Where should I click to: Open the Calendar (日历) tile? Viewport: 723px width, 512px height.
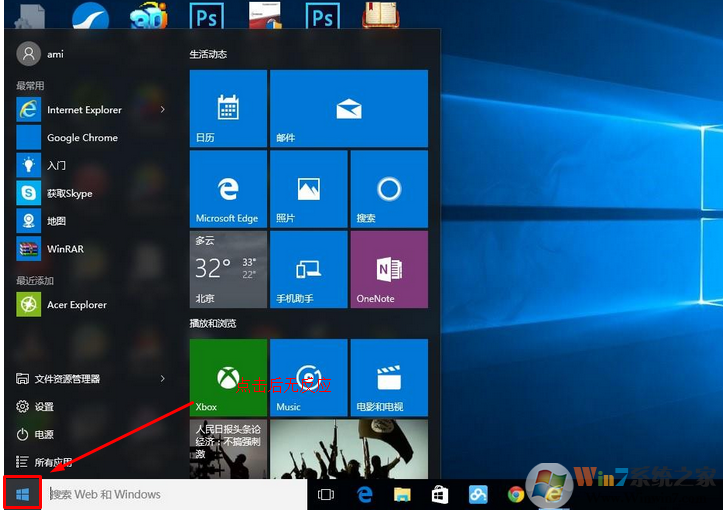click(228, 108)
